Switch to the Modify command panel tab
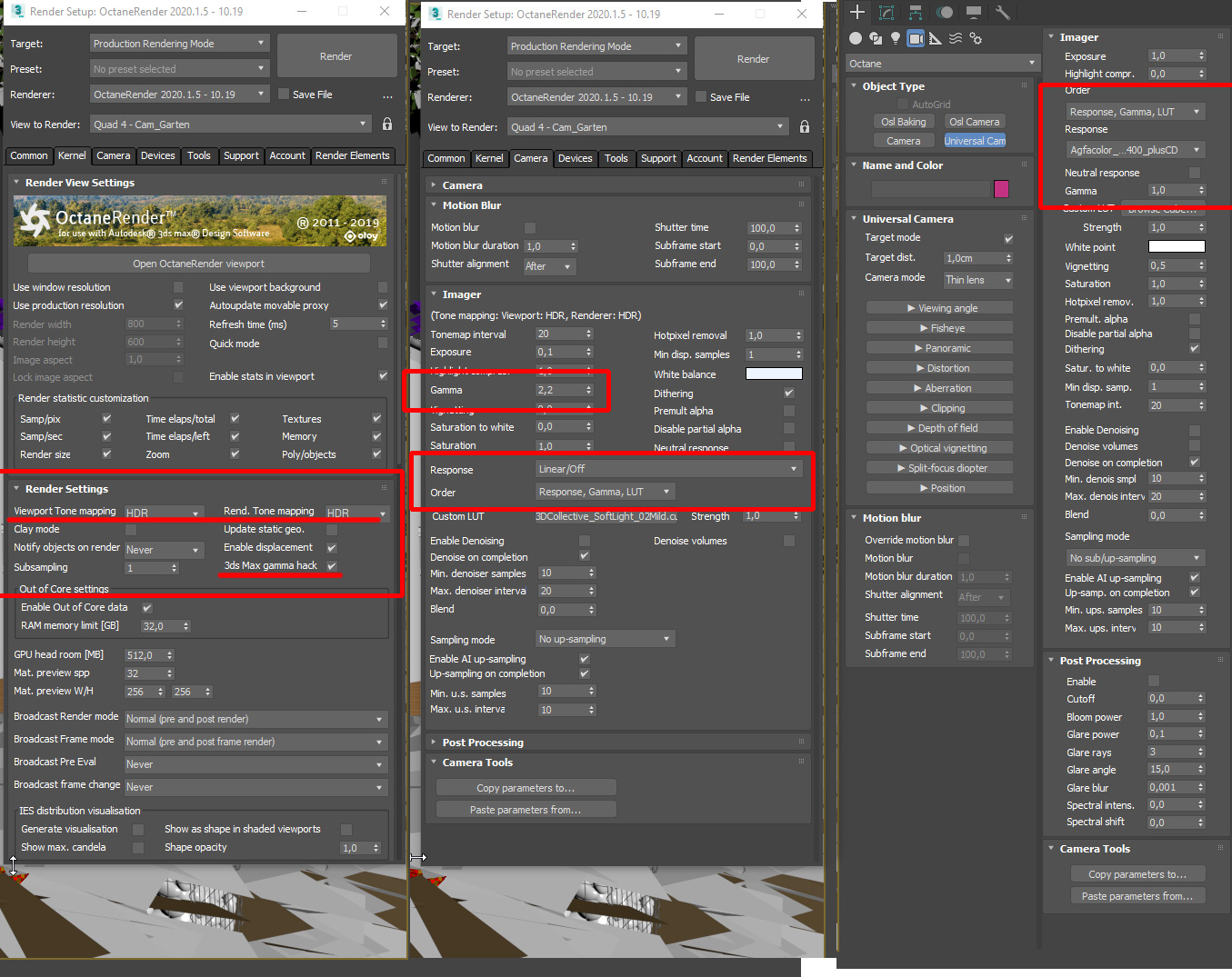The height and width of the screenshot is (977, 1232). point(886,13)
